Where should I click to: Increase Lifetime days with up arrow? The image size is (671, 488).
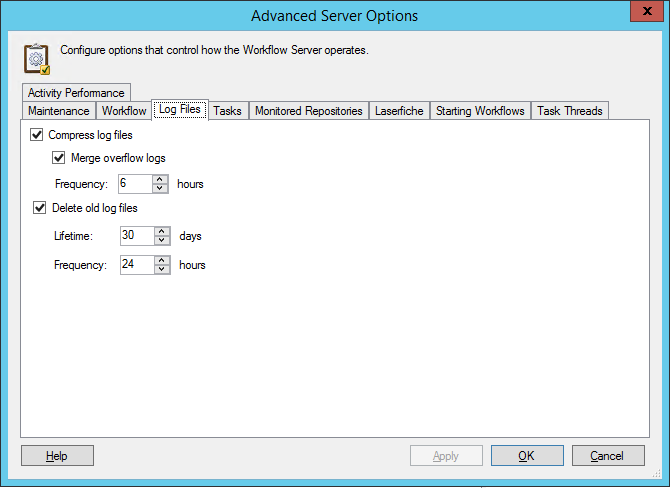pos(162,231)
